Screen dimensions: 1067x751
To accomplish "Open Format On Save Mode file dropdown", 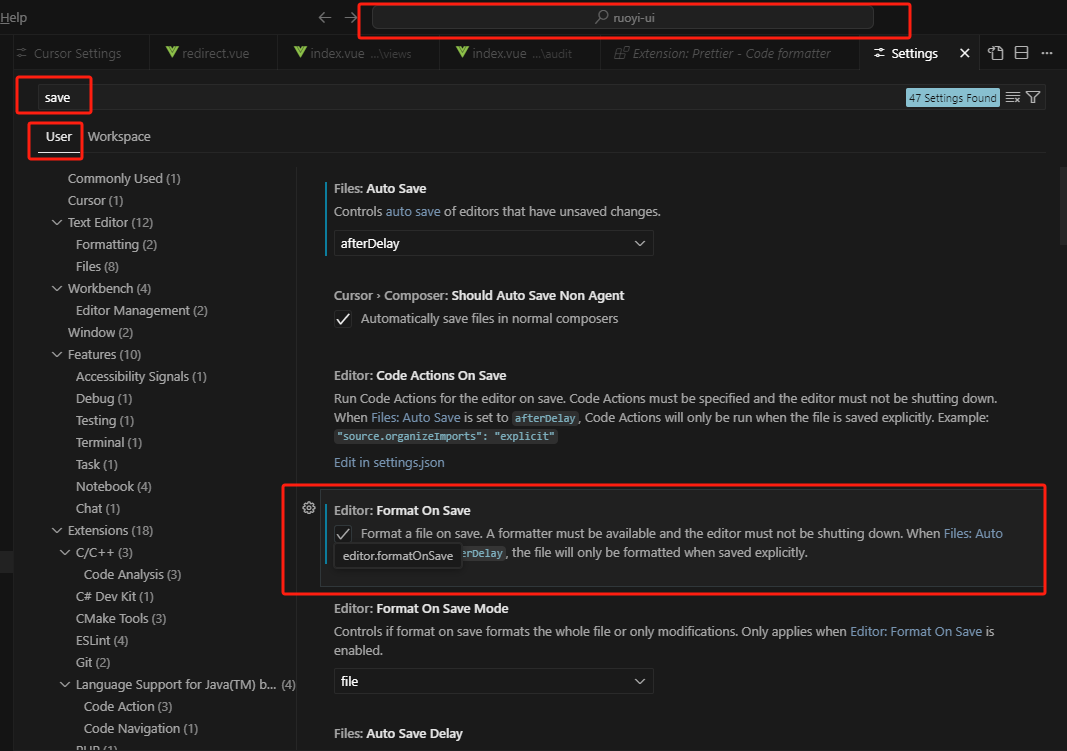I will (493, 681).
